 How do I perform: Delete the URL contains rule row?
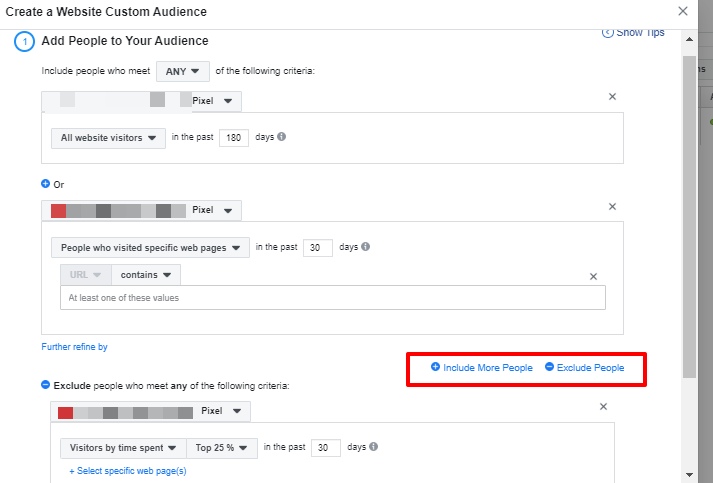[x=593, y=276]
